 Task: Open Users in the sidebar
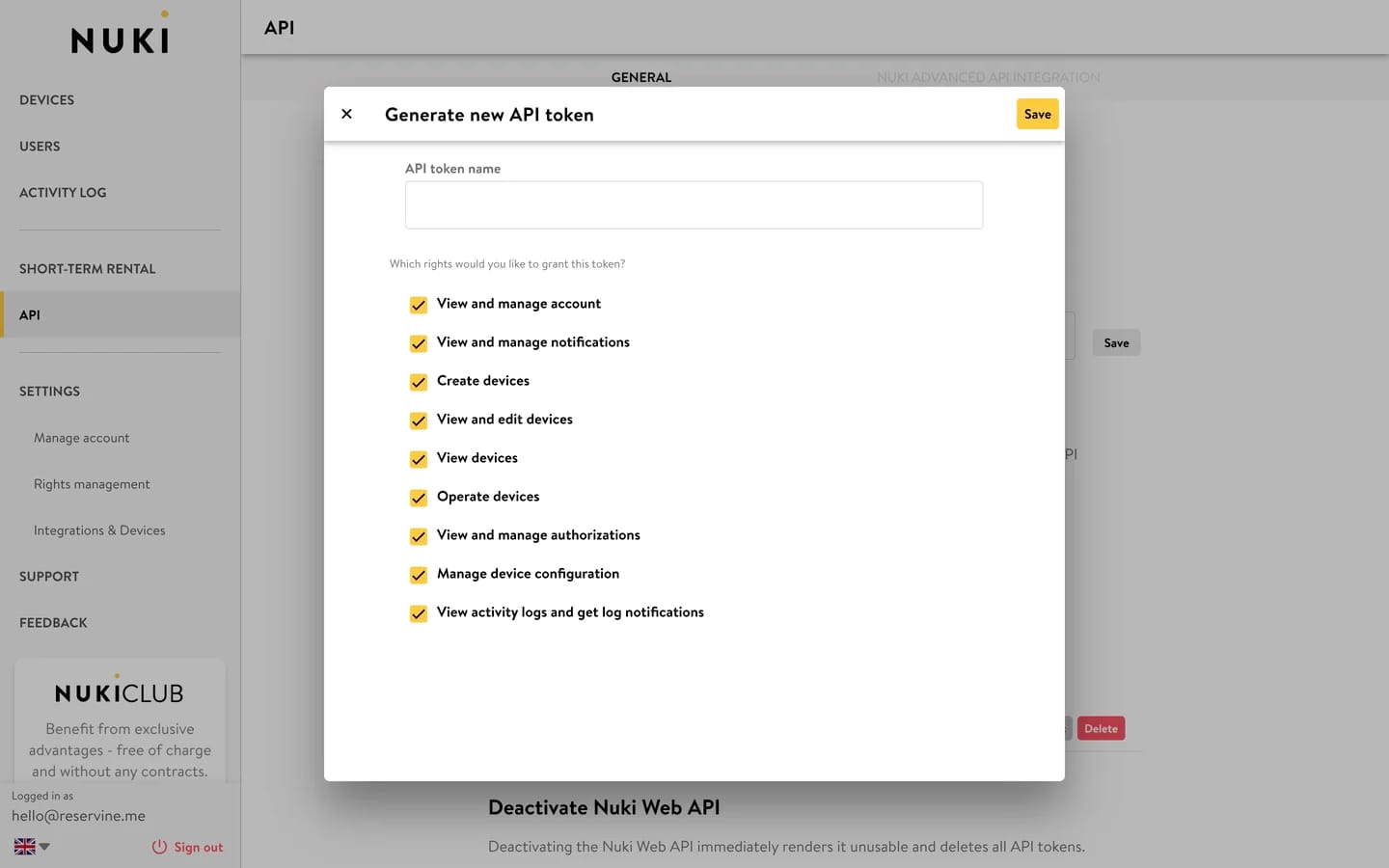[x=40, y=147]
